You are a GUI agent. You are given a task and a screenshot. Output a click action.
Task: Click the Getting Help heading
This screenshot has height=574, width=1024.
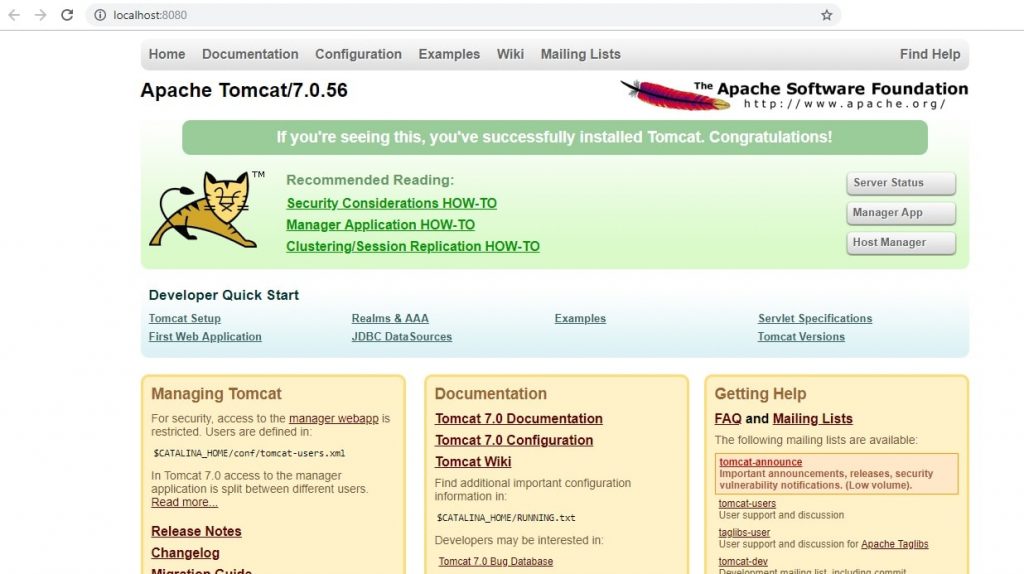760,394
